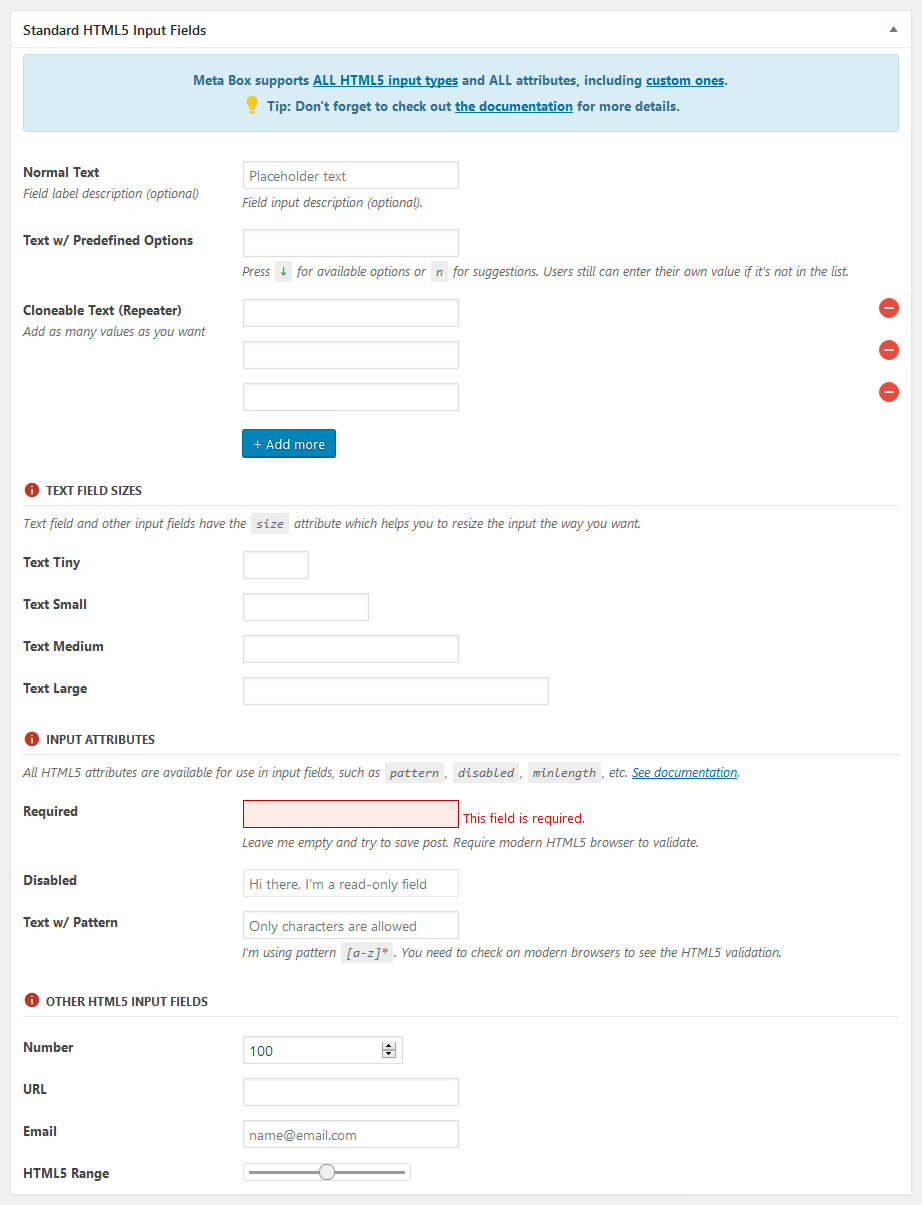Decrement the Number field value
This screenshot has height=1205, width=922.
pos(389,1054)
